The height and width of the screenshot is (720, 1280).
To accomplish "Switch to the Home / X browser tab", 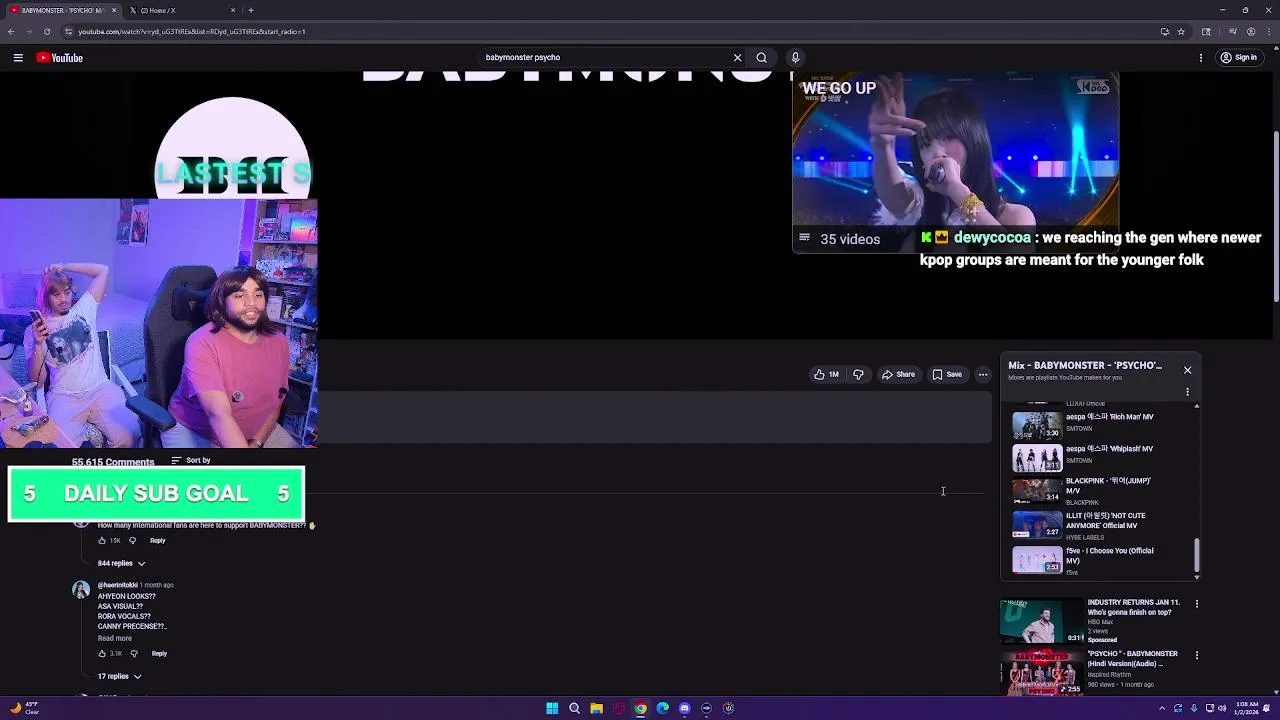I will (180, 10).
